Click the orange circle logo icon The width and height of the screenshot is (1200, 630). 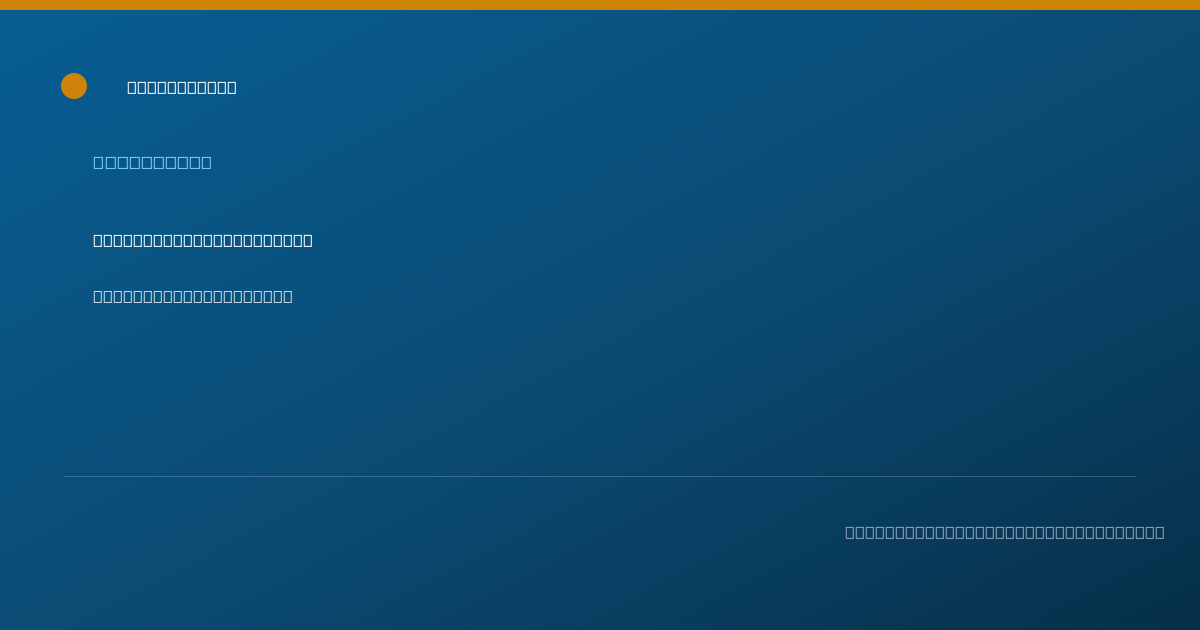(x=74, y=86)
